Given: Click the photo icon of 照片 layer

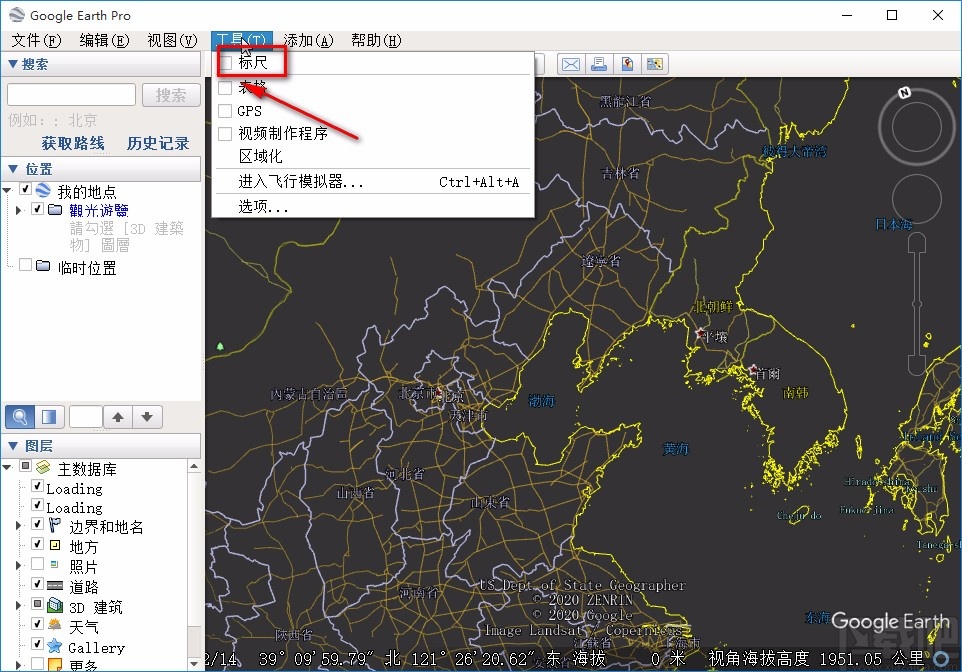Looking at the screenshot, I should coord(55,563).
